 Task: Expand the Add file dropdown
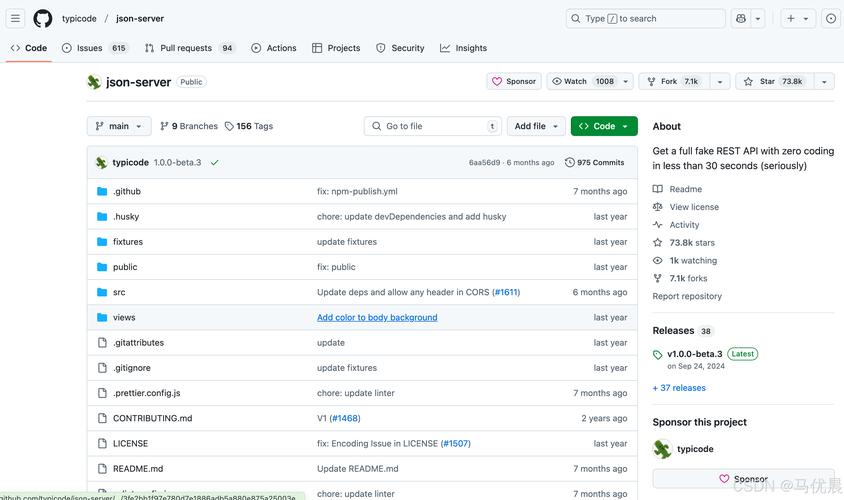pos(536,126)
